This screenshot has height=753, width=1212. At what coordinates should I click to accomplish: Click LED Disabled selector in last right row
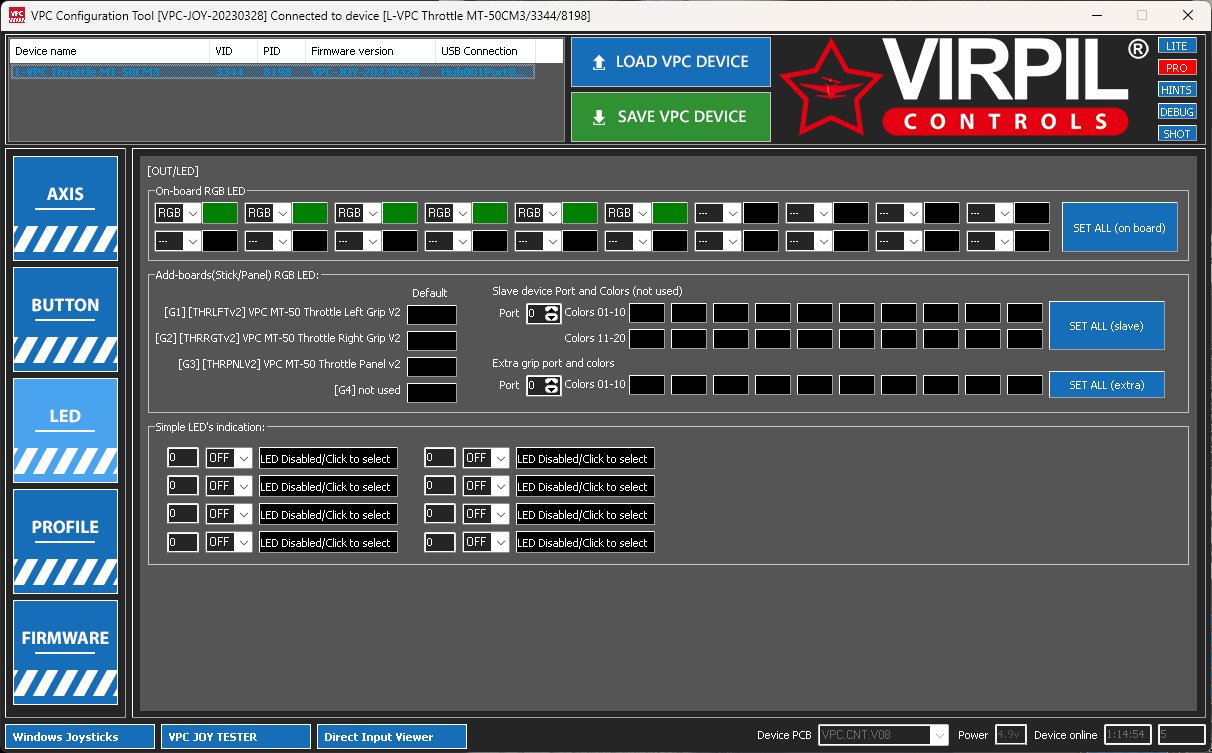click(585, 543)
